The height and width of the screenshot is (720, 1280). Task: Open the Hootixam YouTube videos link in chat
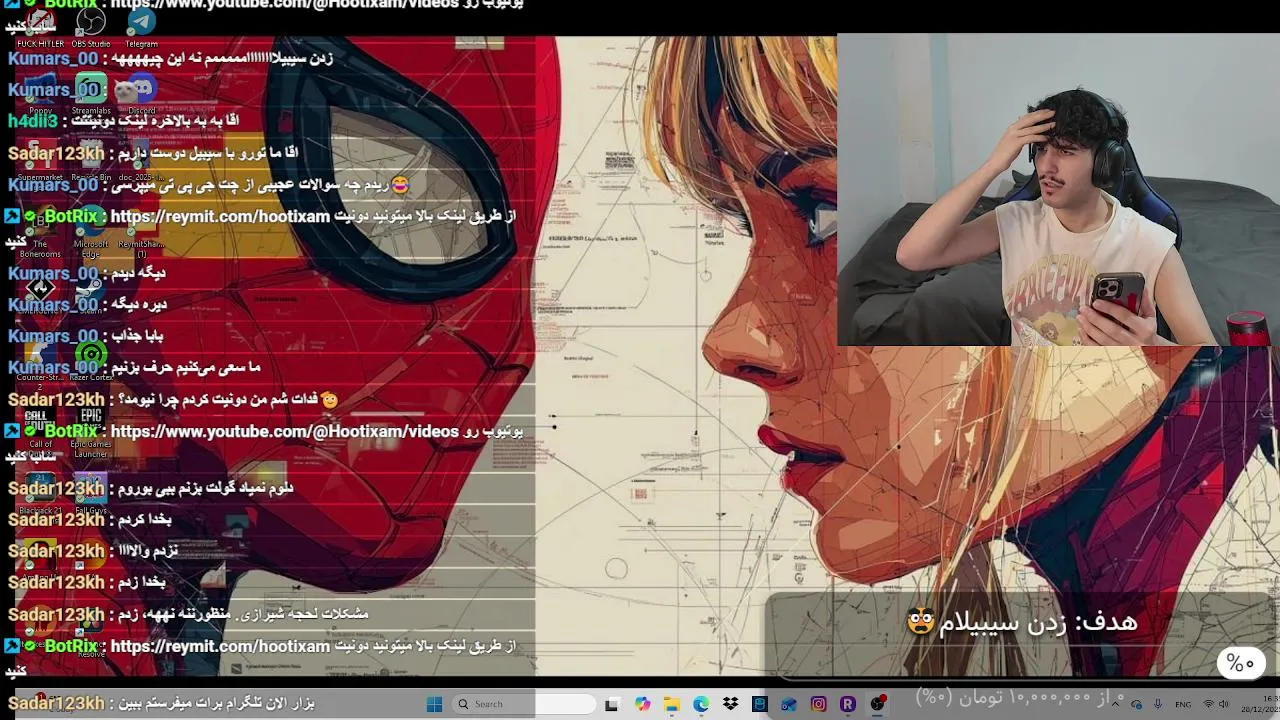click(x=284, y=432)
